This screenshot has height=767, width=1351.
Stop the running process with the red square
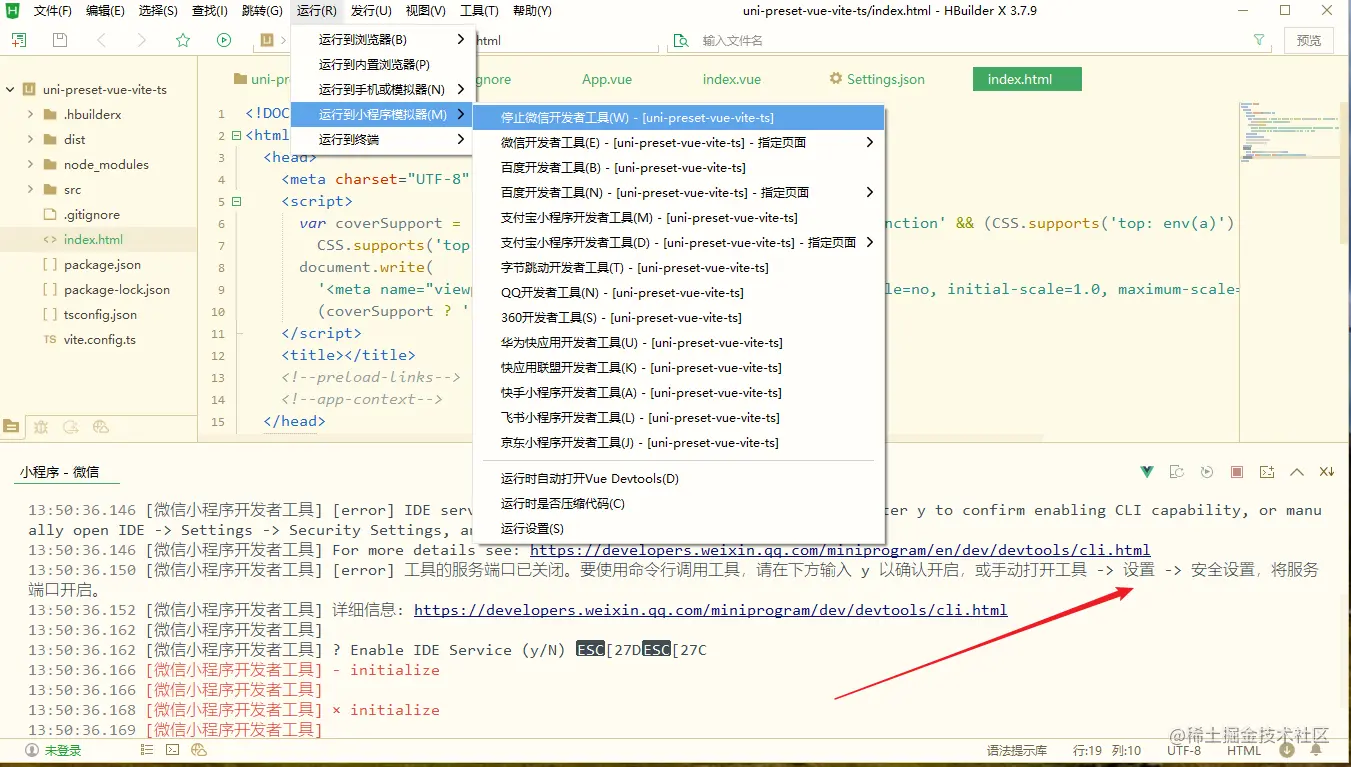coord(1237,471)
